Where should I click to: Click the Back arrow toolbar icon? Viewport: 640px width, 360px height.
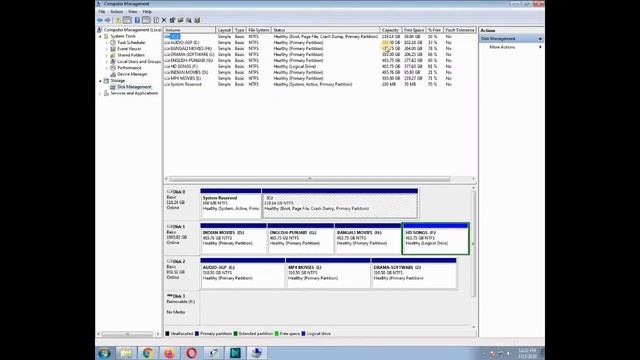point(100,20)
